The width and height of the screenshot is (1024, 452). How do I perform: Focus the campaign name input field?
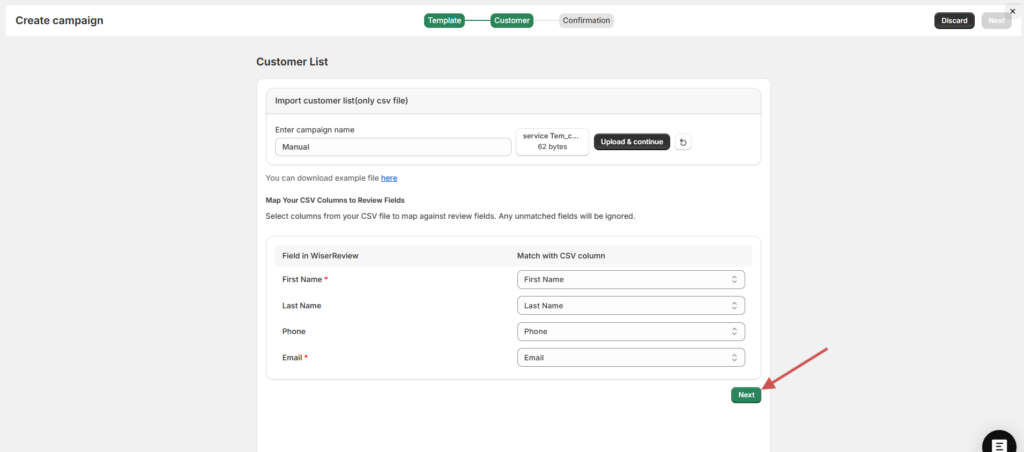[393, 147]
